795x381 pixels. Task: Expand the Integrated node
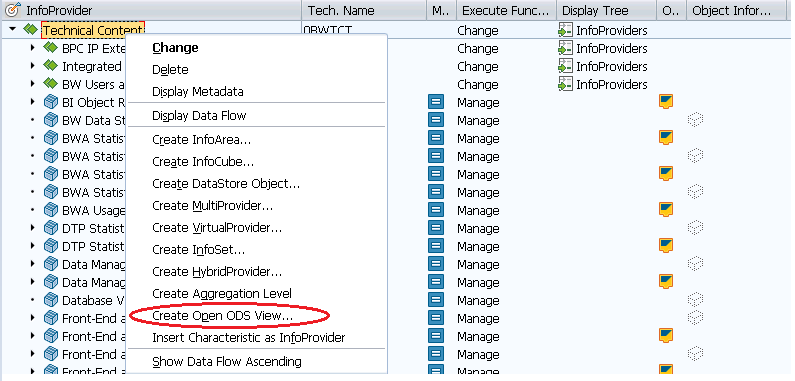tap(32, 66)
